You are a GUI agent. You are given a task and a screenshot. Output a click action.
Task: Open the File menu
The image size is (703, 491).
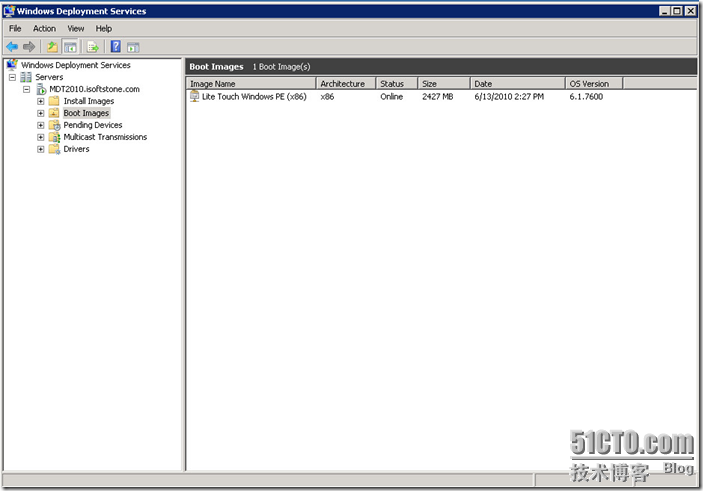(x=15, y=29)
